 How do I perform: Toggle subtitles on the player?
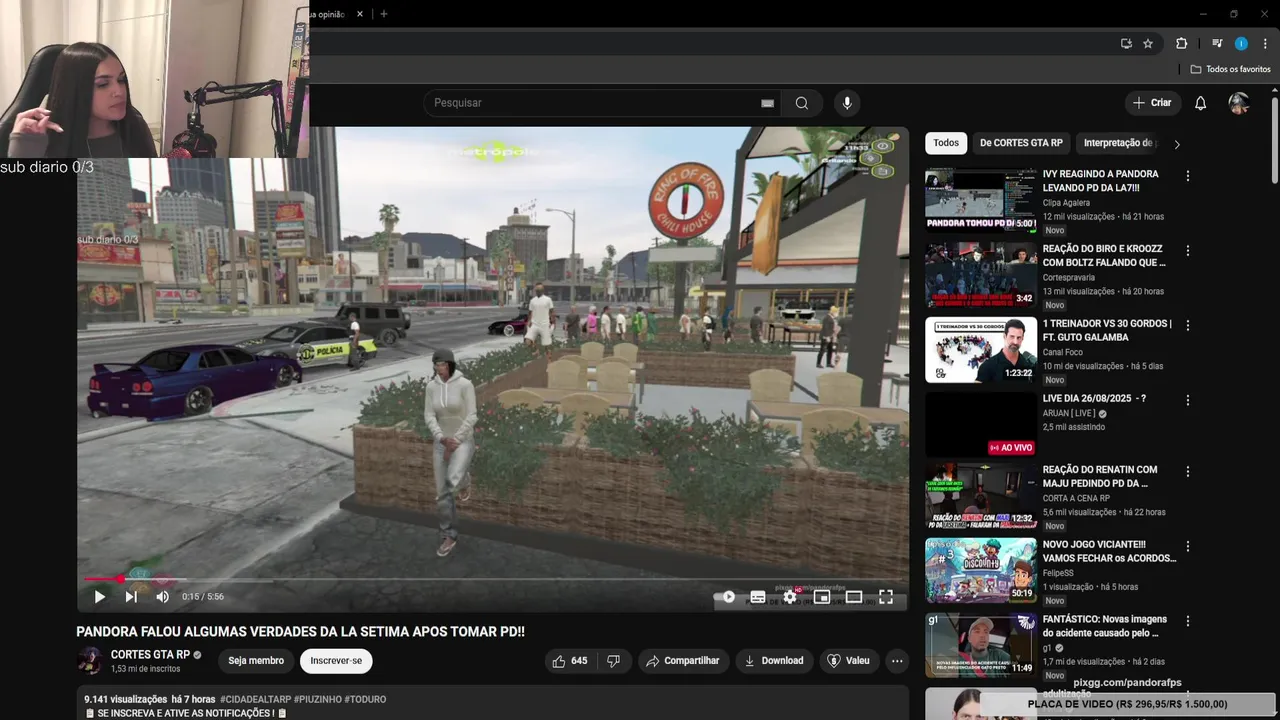pos(758,597)
